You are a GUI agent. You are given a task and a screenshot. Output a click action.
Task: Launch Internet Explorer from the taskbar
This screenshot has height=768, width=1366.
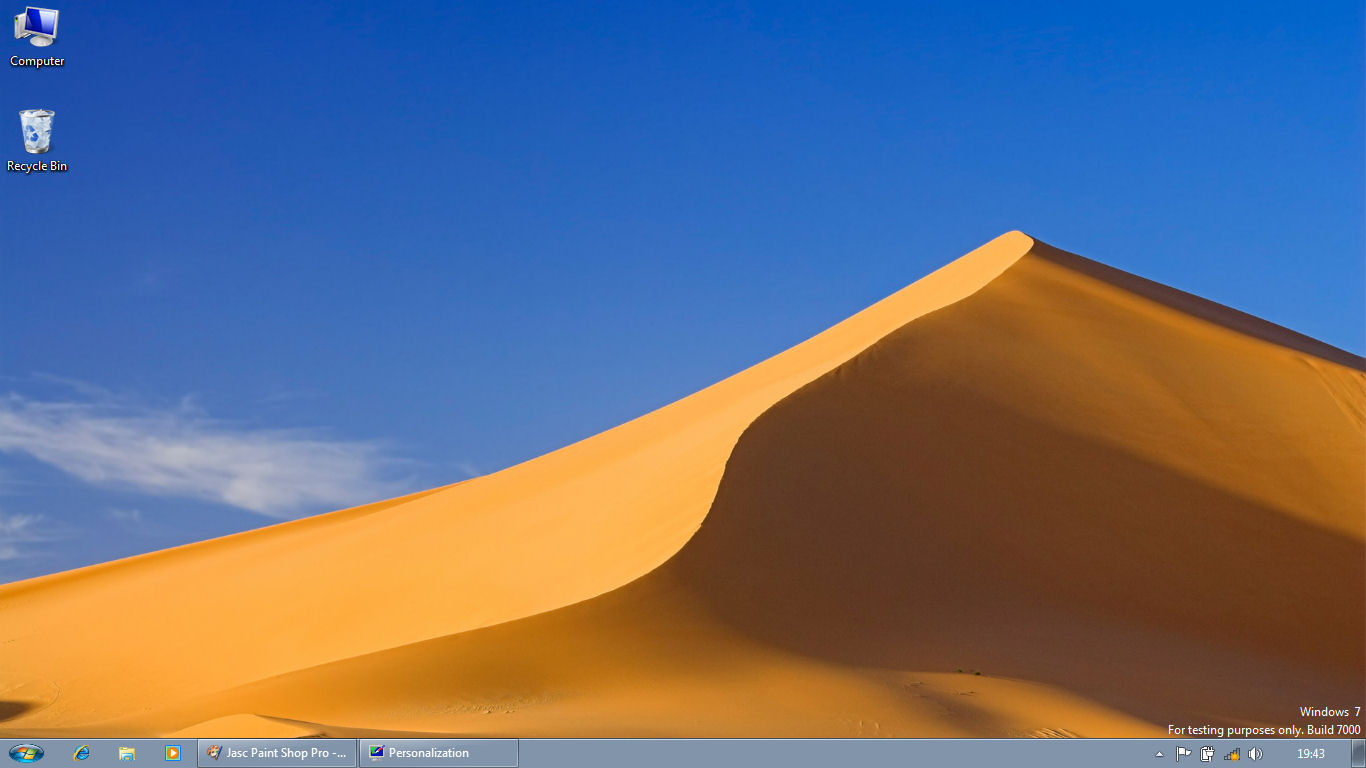click(82, 753)
